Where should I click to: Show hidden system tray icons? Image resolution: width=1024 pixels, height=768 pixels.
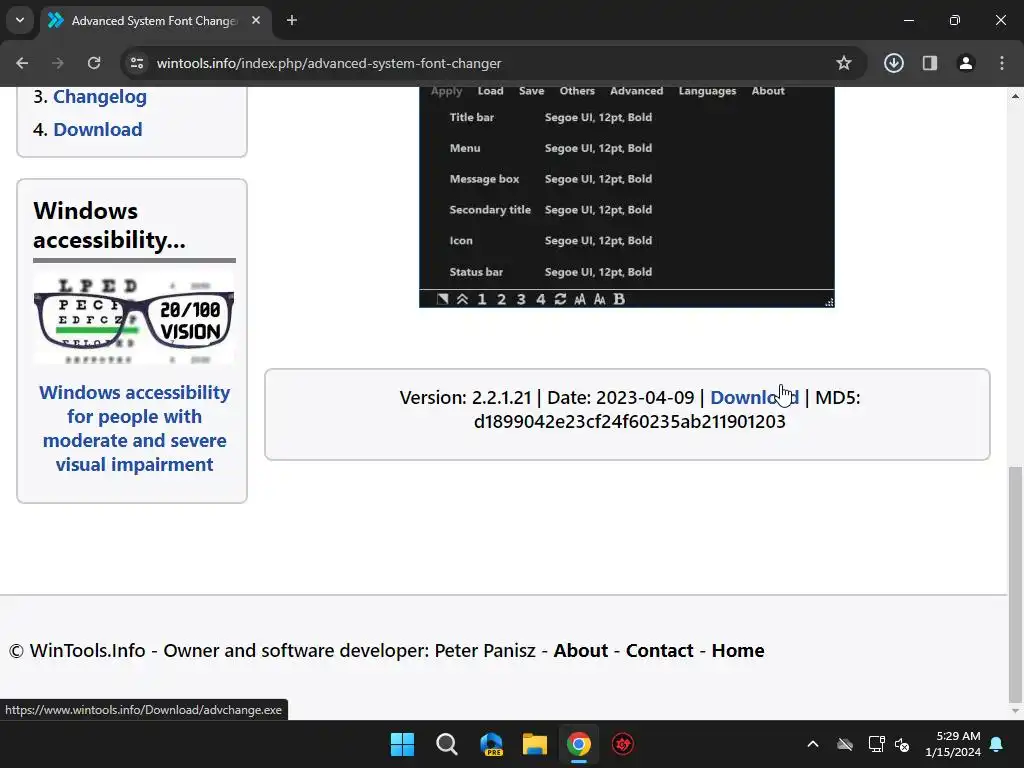(813, 744)
